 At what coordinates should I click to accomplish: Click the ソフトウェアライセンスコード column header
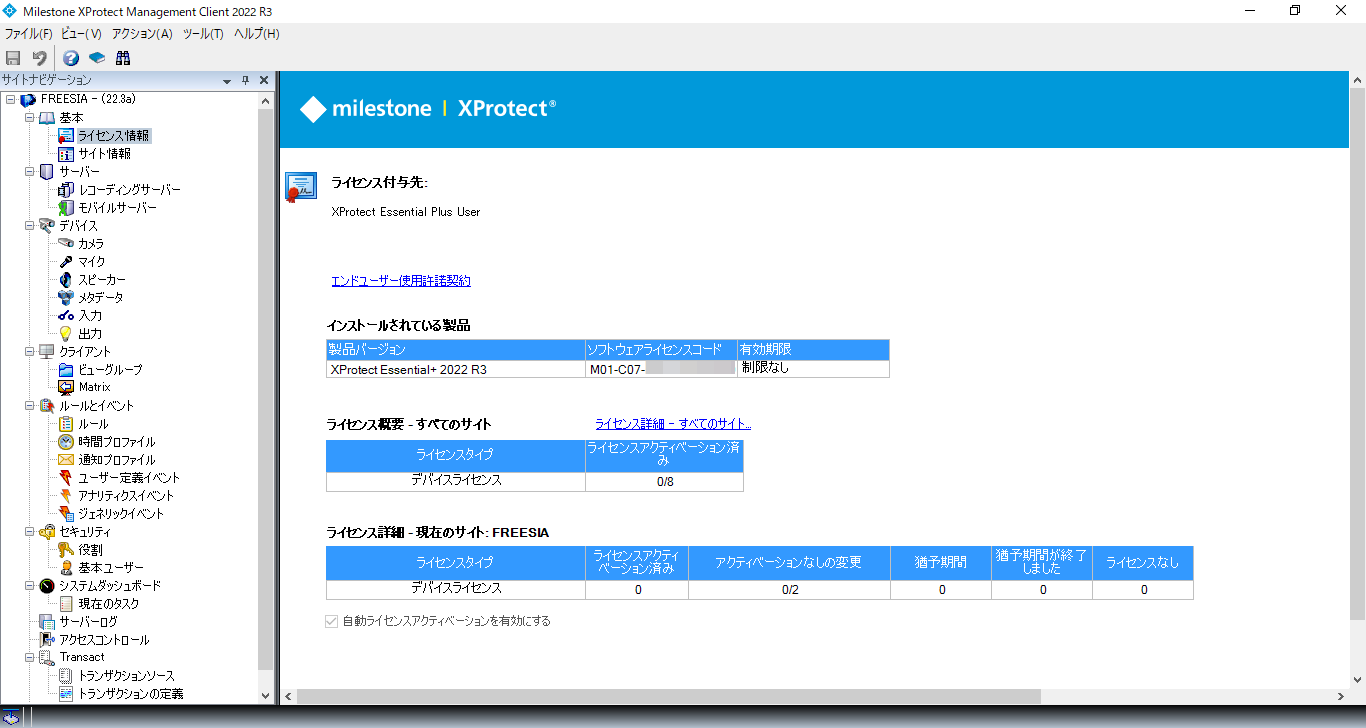coord(661,350)
